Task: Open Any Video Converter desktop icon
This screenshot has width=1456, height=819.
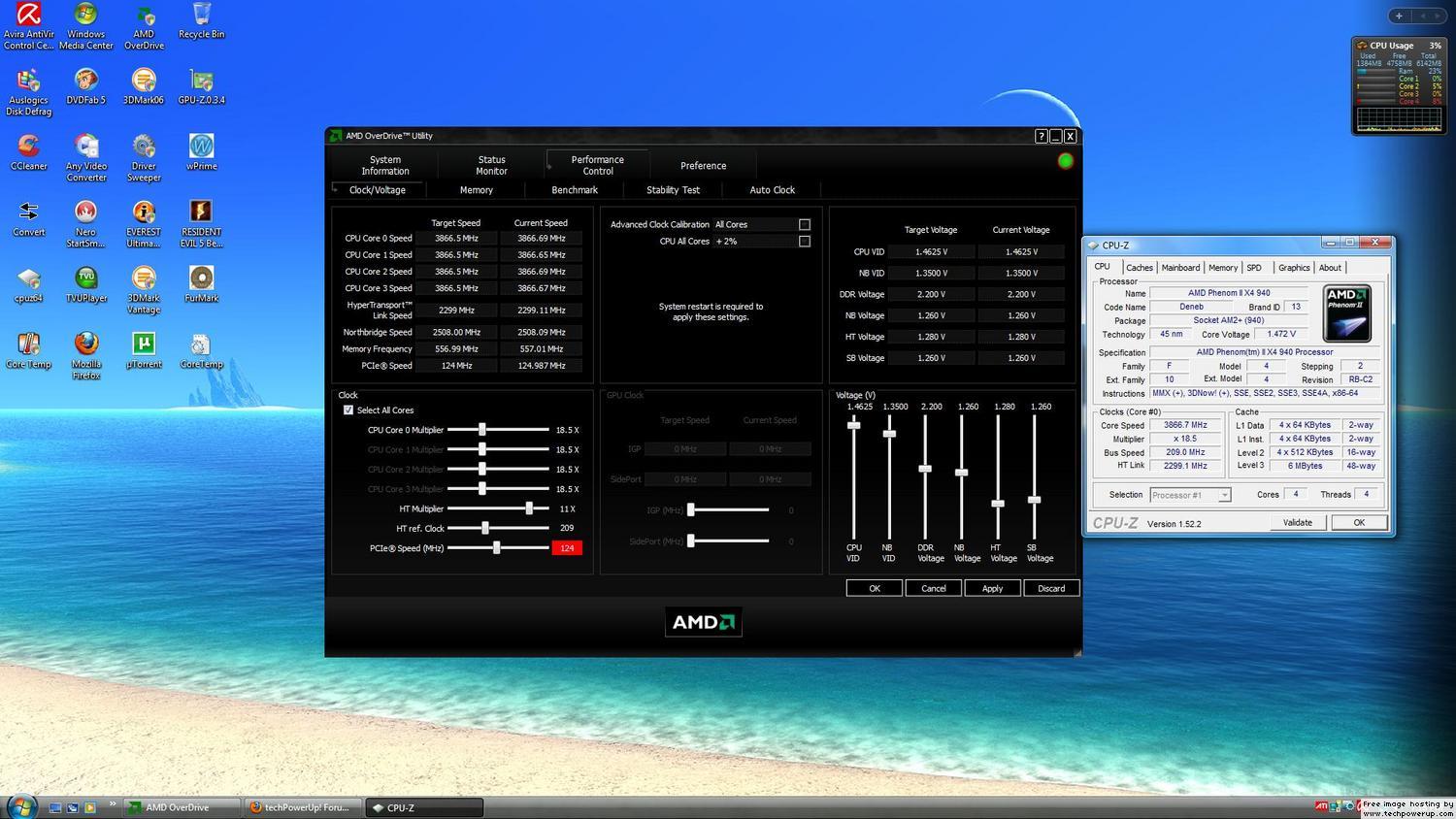Action: pos(85,158)
